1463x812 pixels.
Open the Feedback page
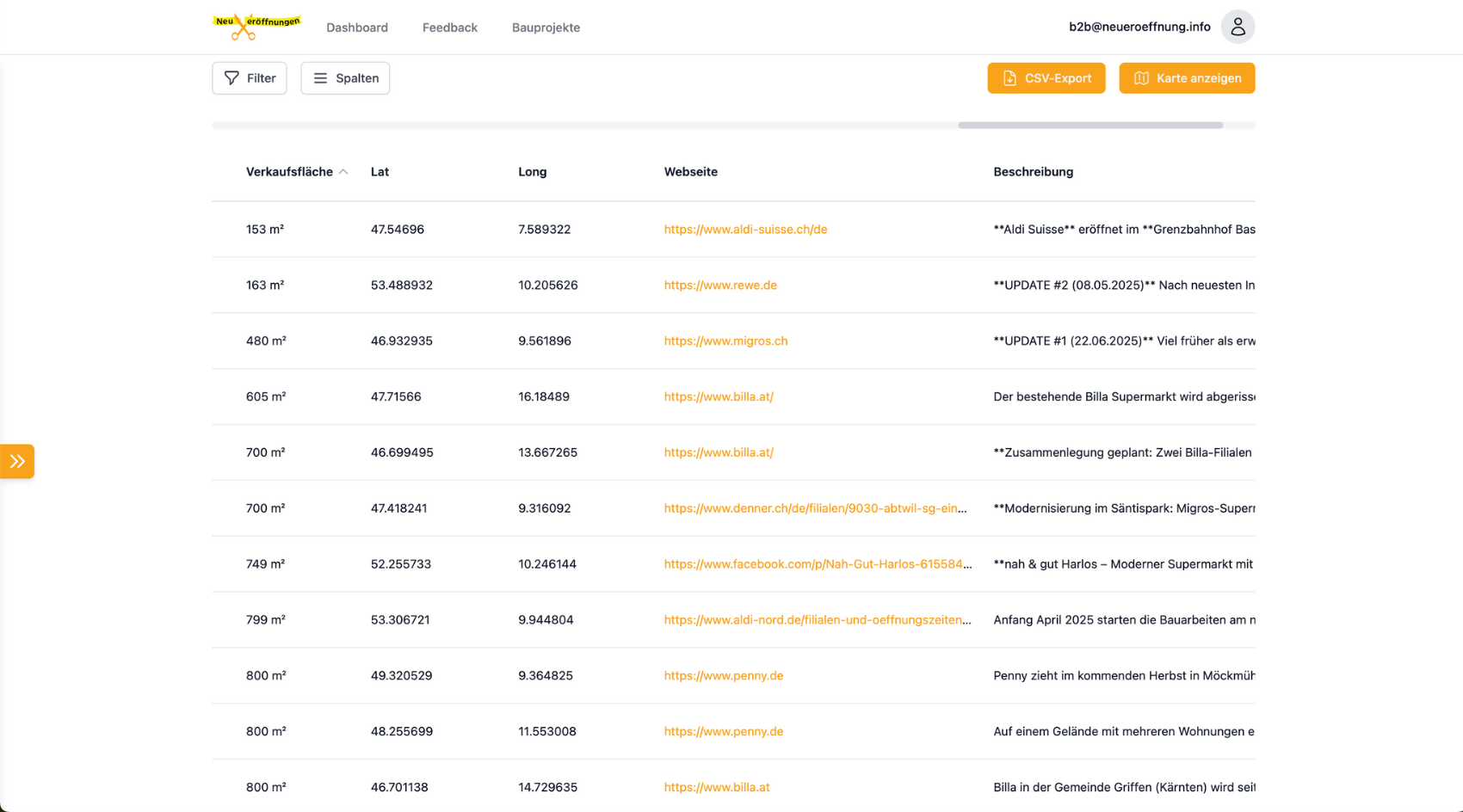450,28
